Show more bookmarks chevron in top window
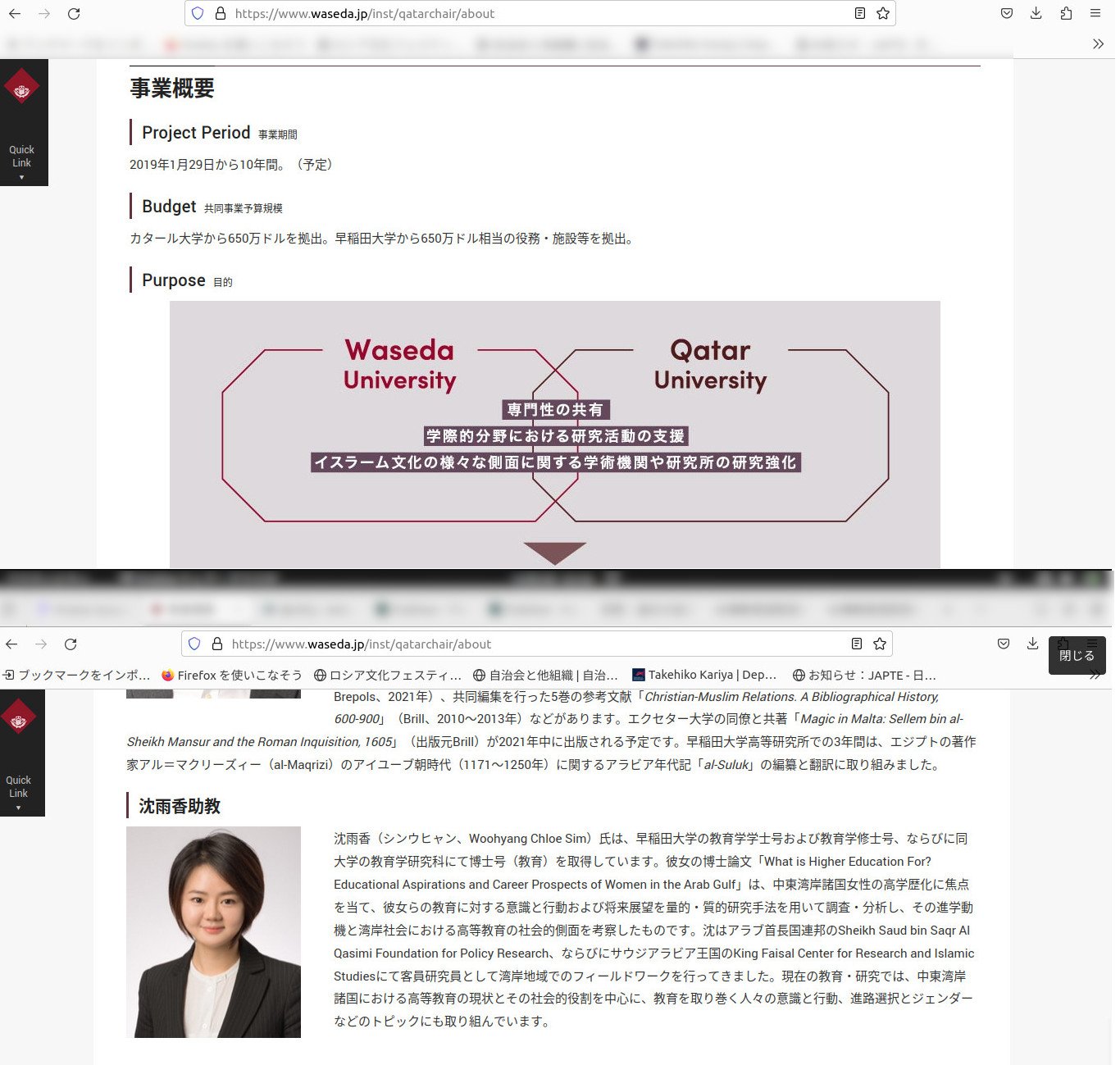The height and width of the screenshot is (1065, 1120). click(x=1098, y=43)
